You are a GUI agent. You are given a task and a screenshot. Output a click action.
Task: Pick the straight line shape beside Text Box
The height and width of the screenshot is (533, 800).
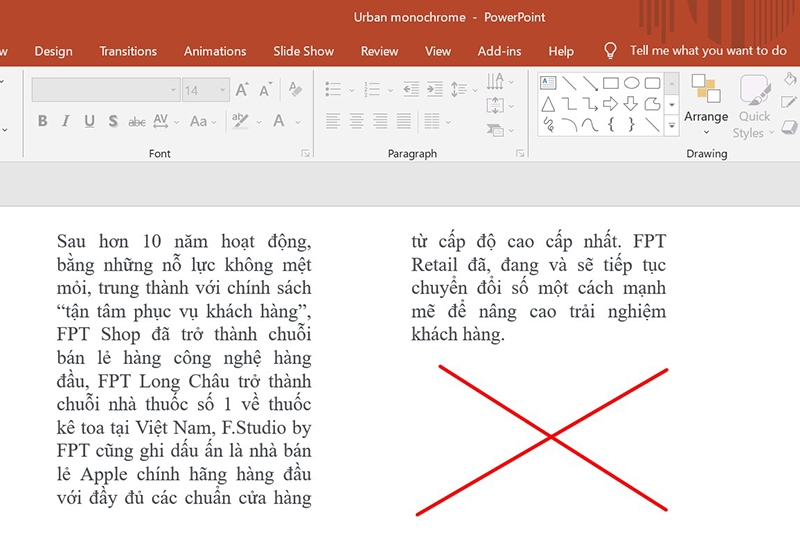click(569, 83)
